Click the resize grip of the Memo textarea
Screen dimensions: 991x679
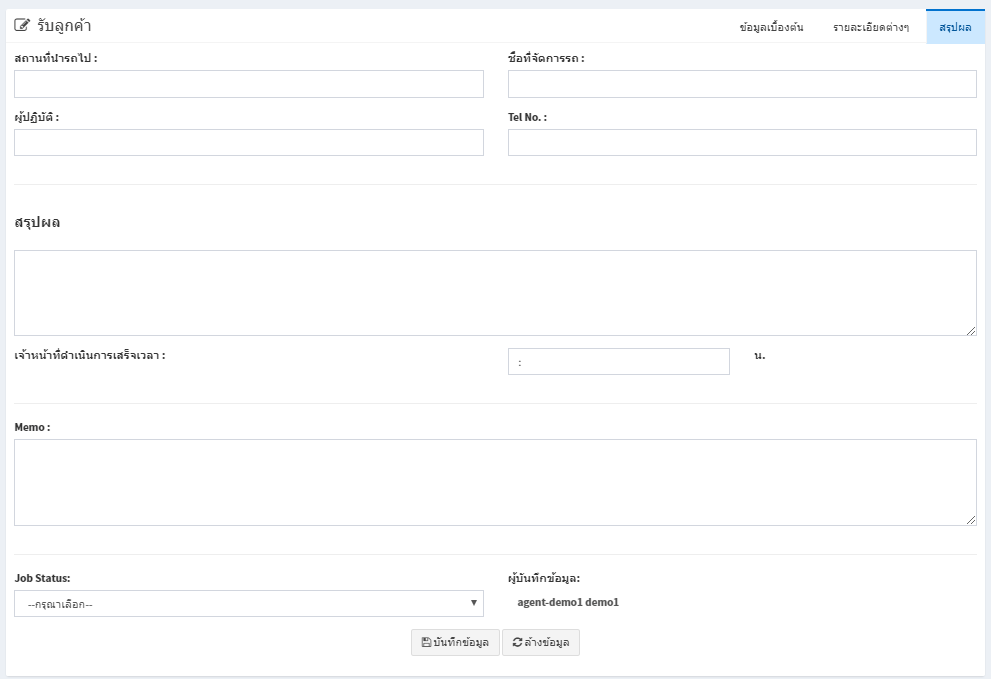[x=971, y=520]
